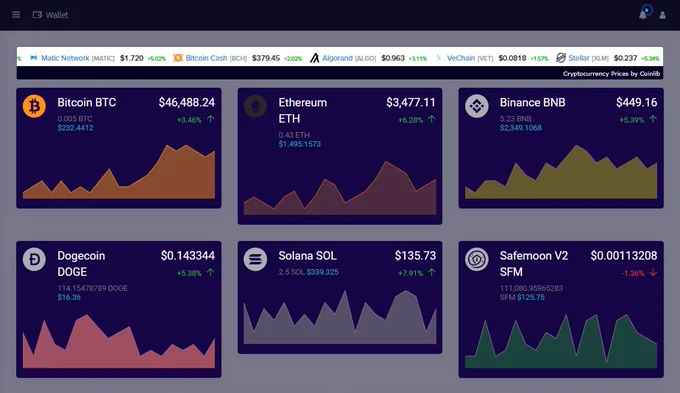Click the Solana gray price chart
The width and height of the screenshot is (680, 393).
pos(340,317)
